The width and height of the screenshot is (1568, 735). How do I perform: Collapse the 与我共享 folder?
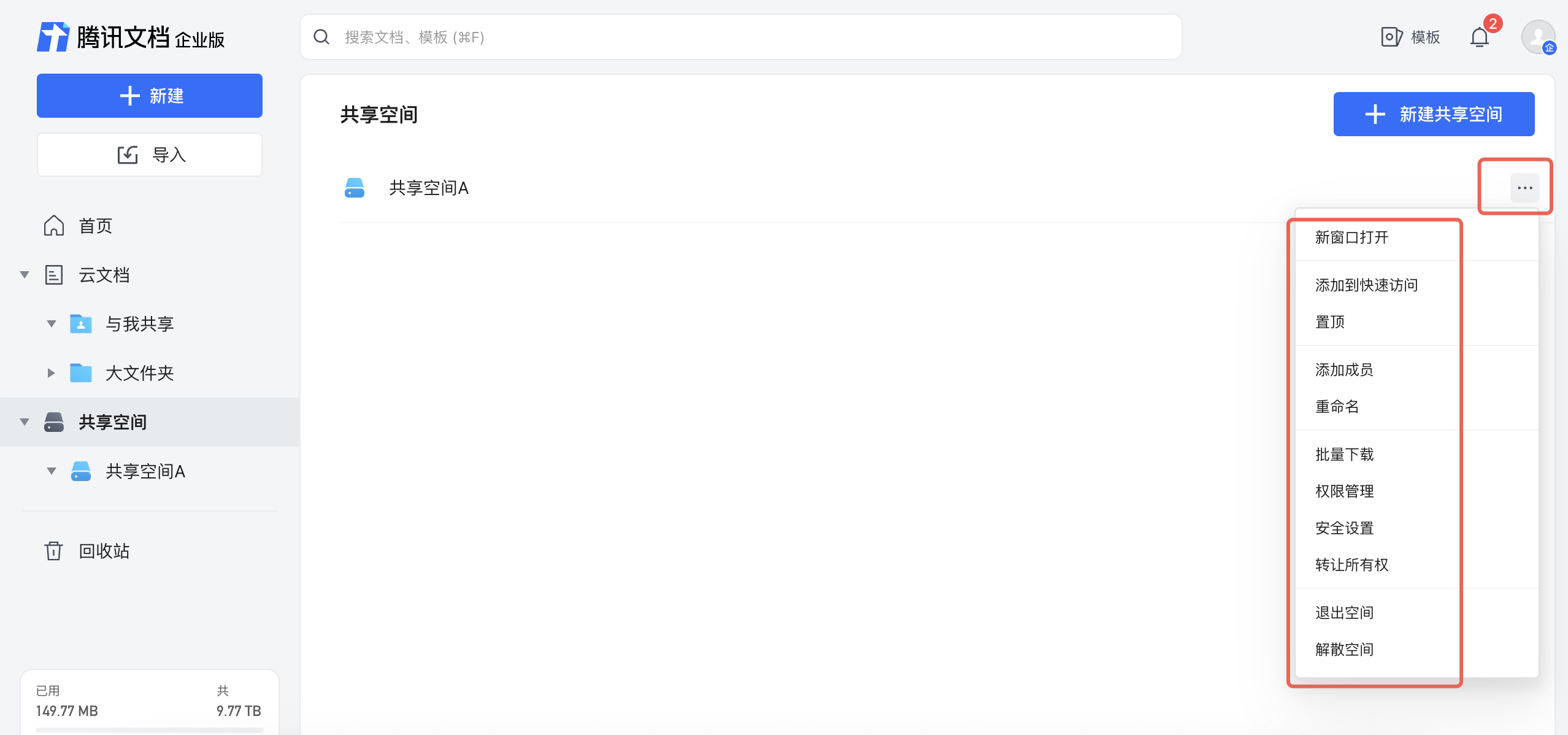pos(52,324)
